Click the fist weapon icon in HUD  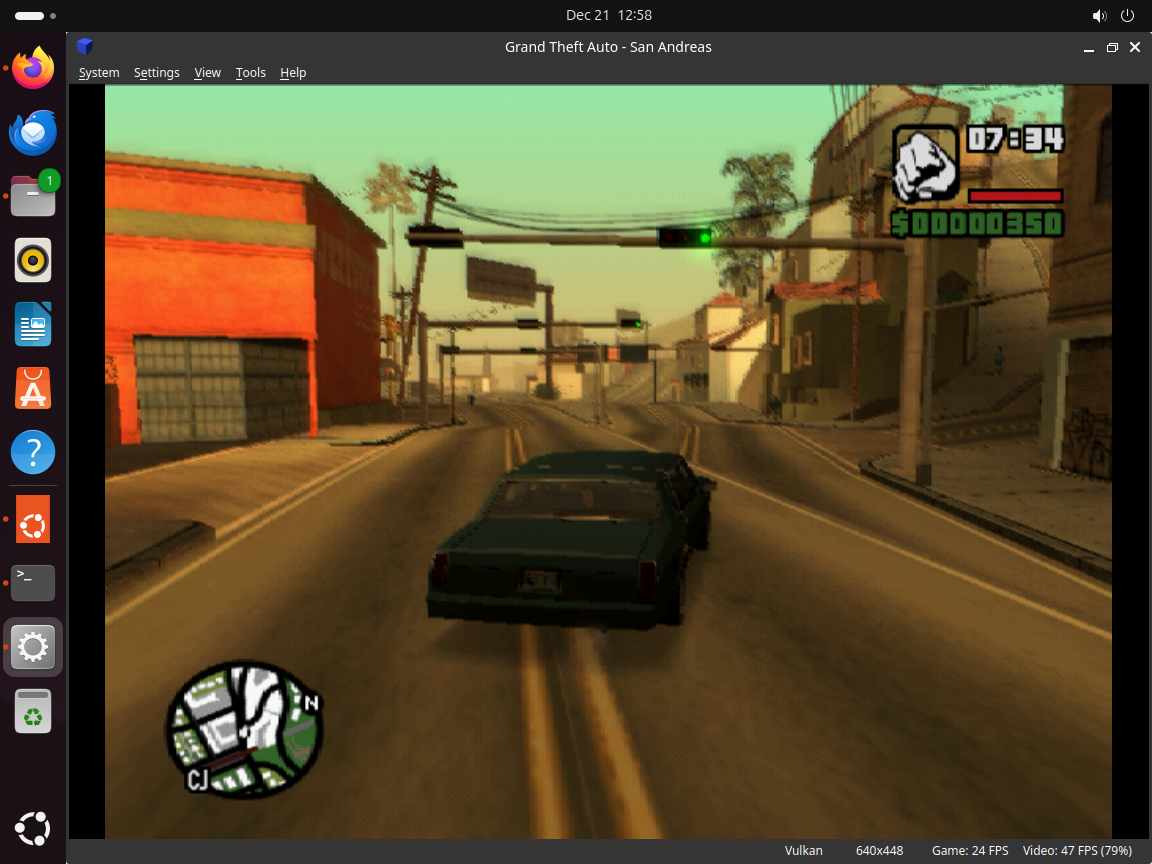926,165
